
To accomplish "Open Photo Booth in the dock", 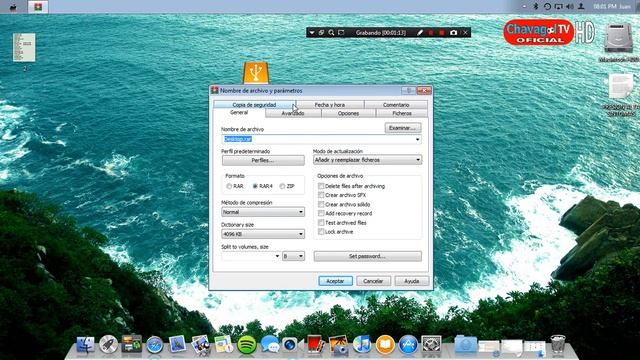I will pyautogui.click(x=316, y=345).
